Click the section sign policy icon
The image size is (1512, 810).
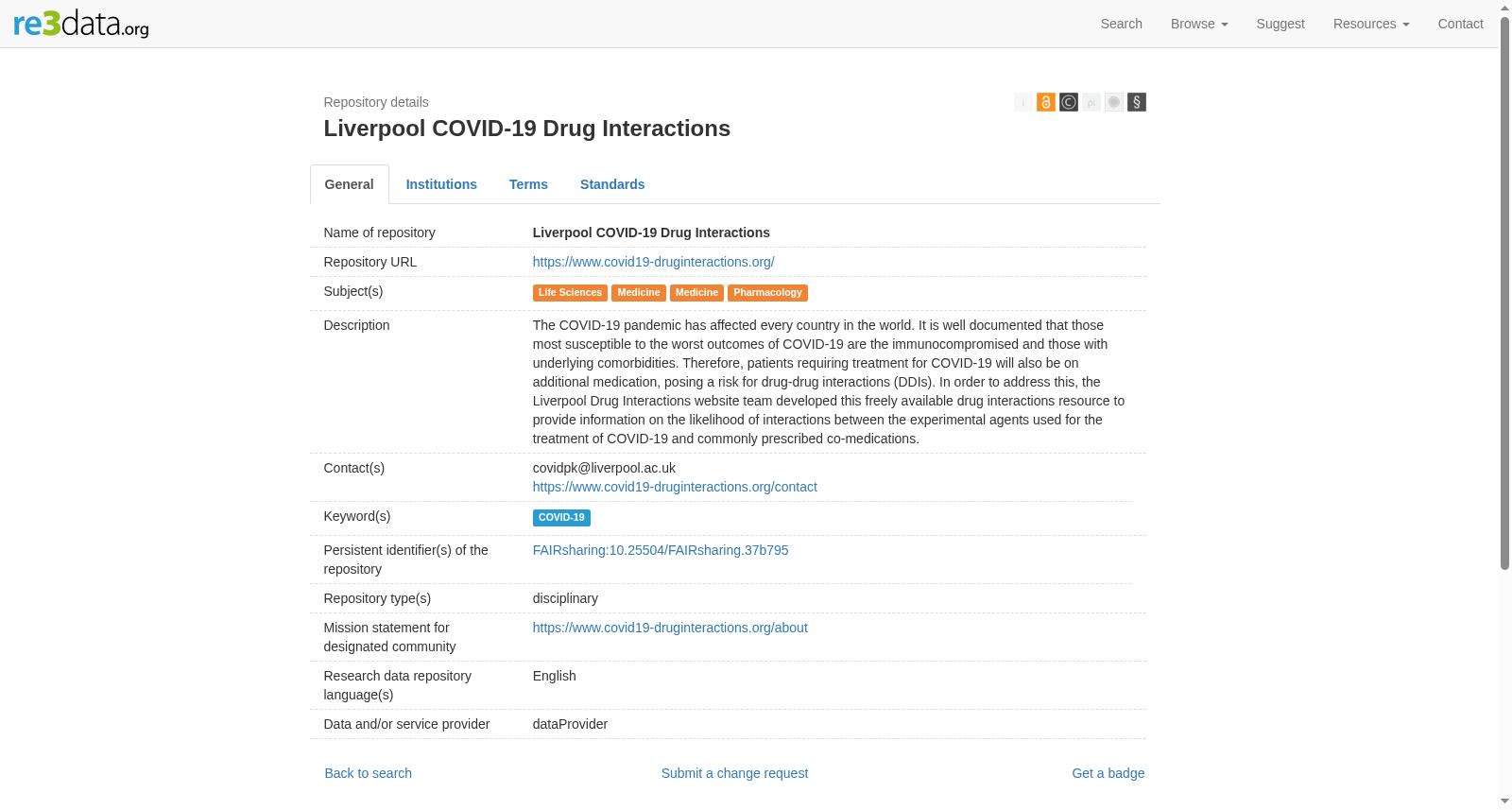(1137, 102)
